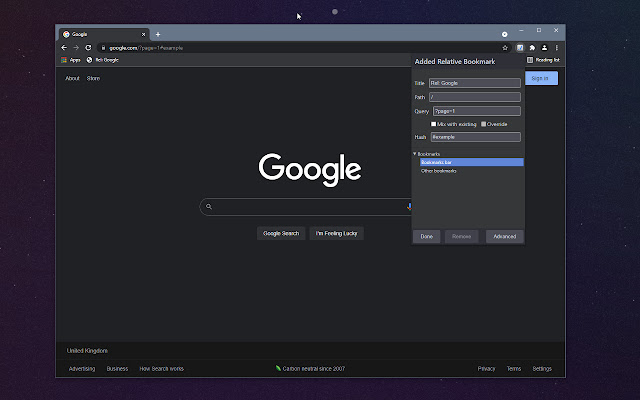Toggle the Override checkbox
Viewport: 640px width, 400px height.
pyautogui.click(x=483, y=124)
